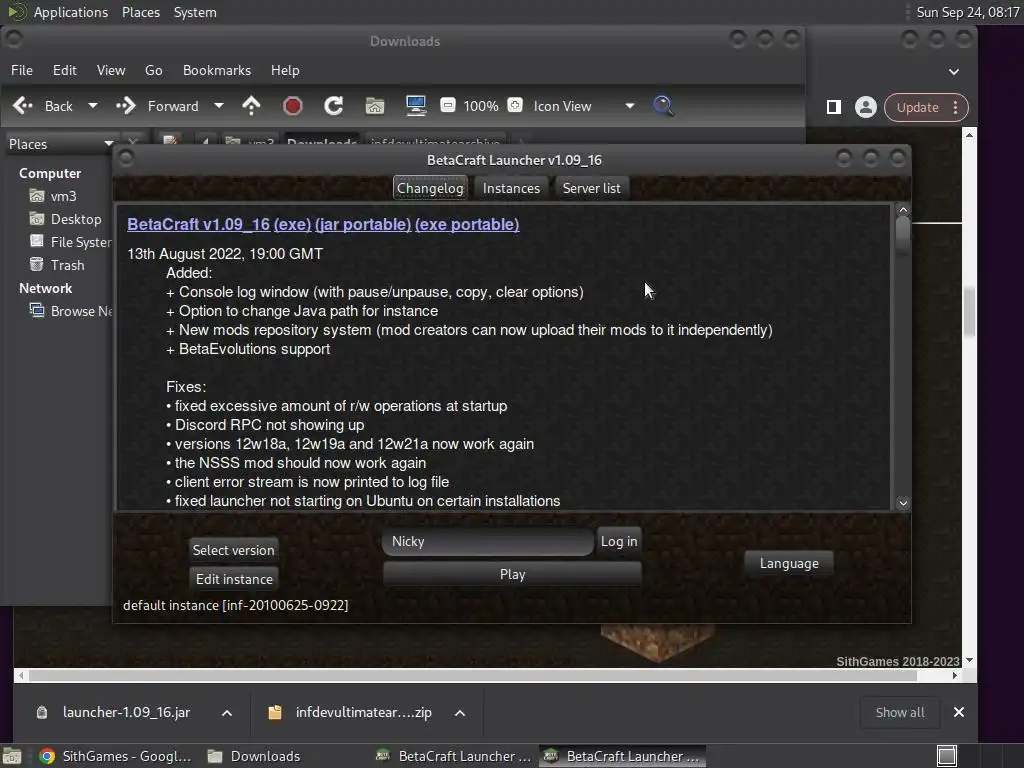The height and width of the screenshot is (768, 1024).
Task: Open the Edit menu in Downloads window
Action: [65, 71]
